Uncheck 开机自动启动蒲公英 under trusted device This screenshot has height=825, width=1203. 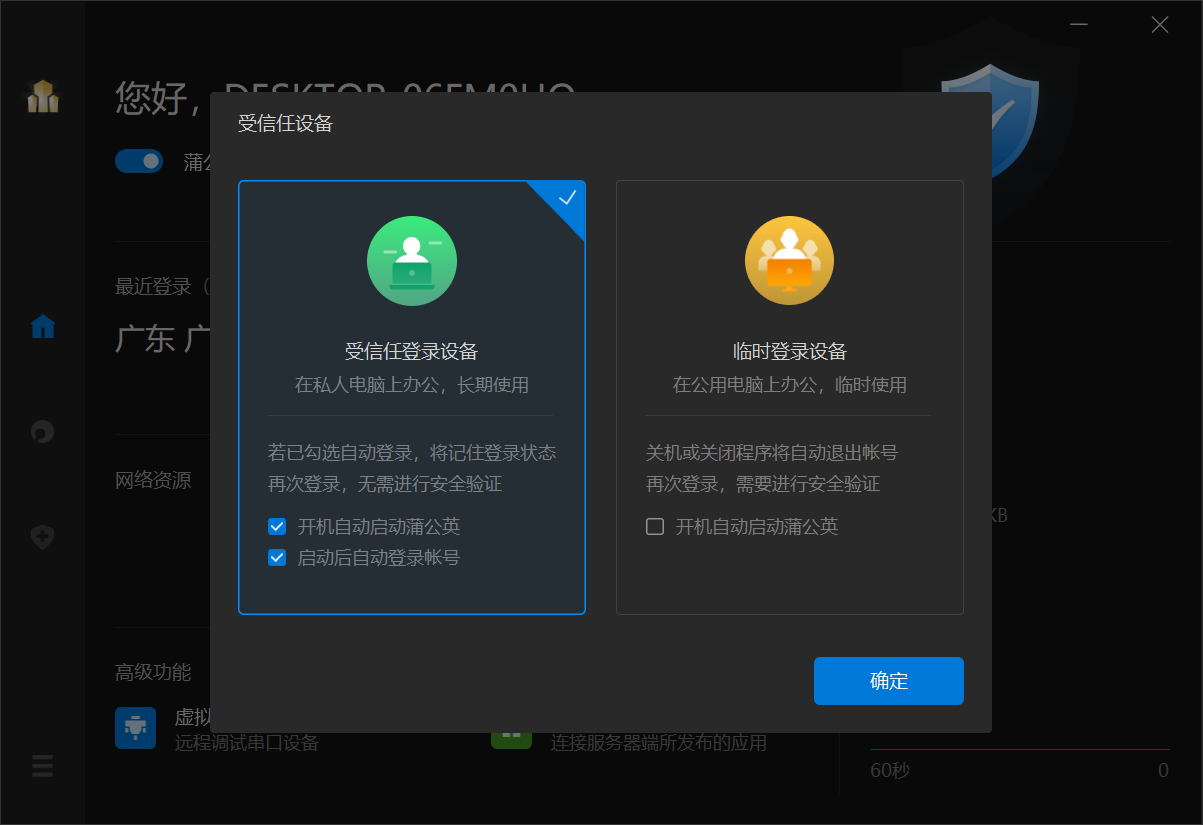(277, 526)
